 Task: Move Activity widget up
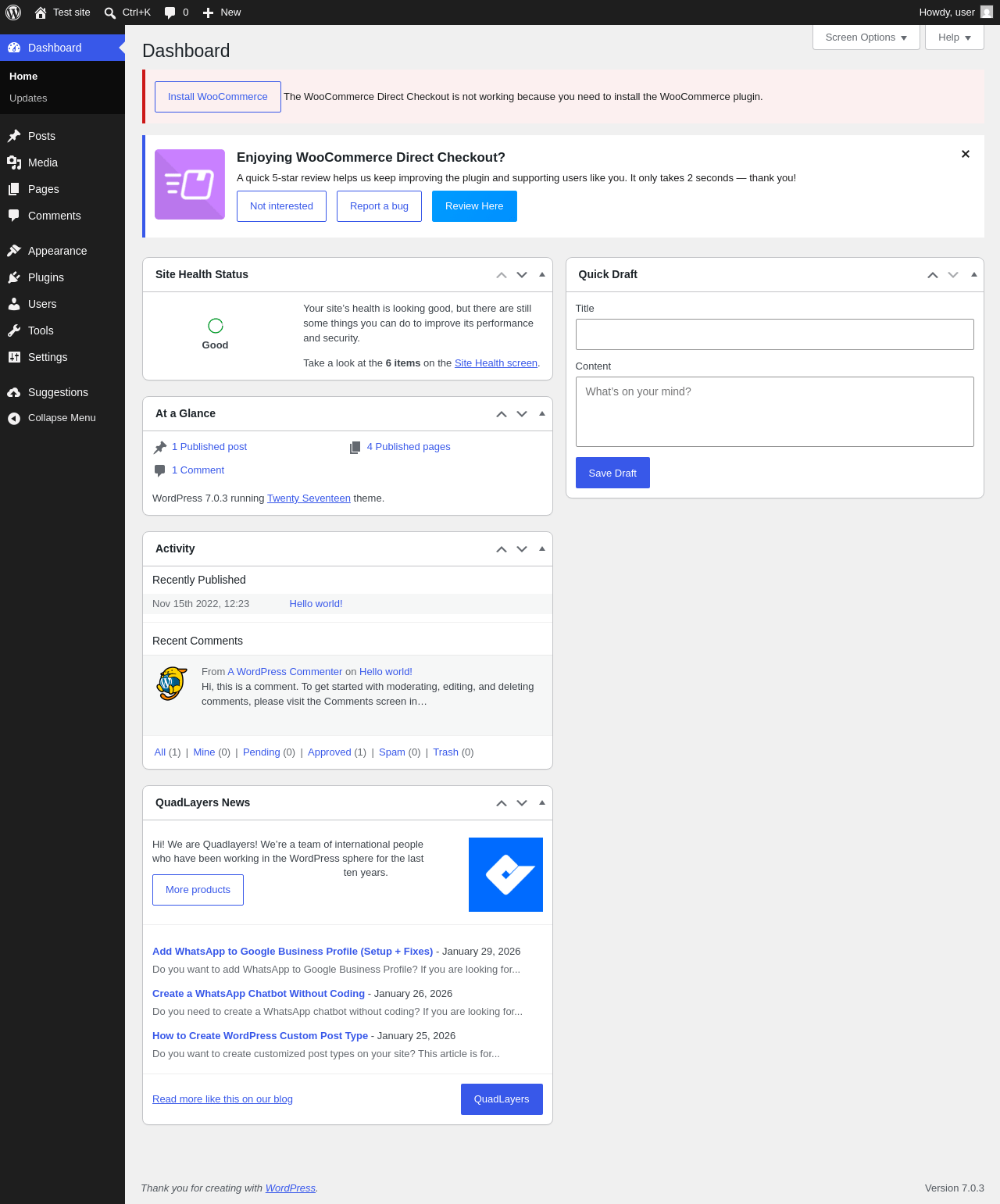502,549
